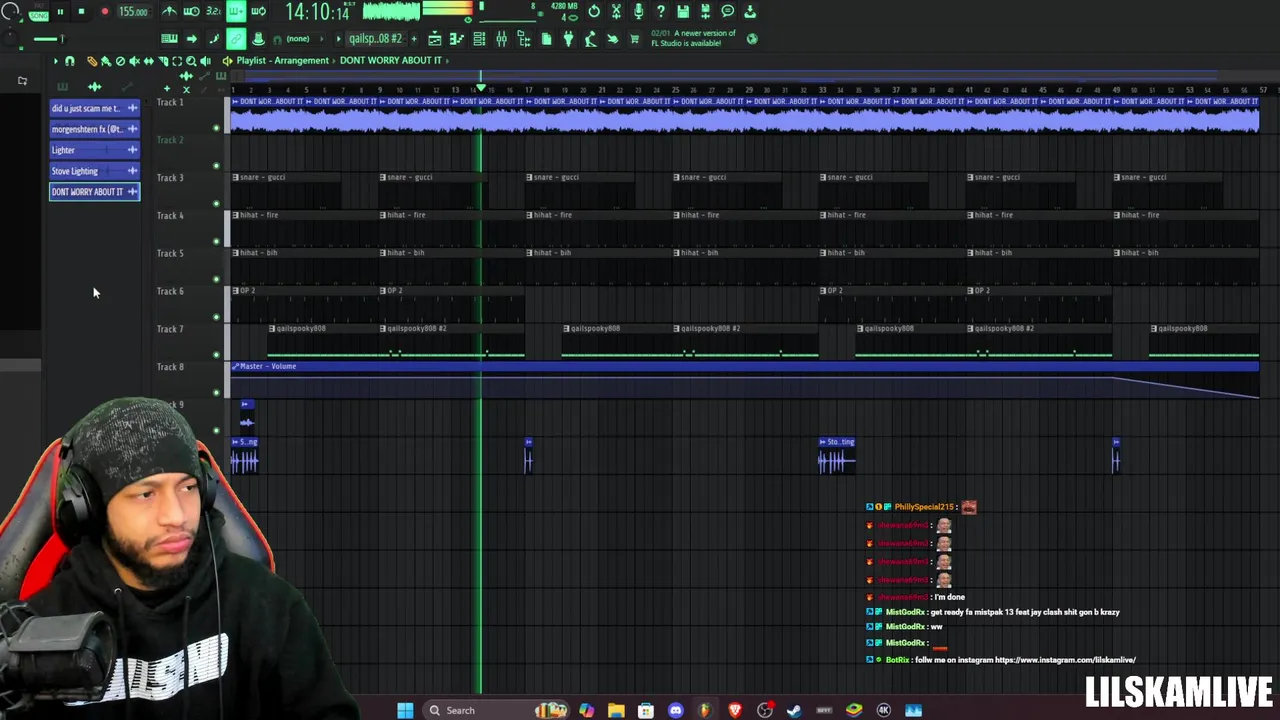
Task: Adjust the master pitch knob
Action: pos(11,39)
